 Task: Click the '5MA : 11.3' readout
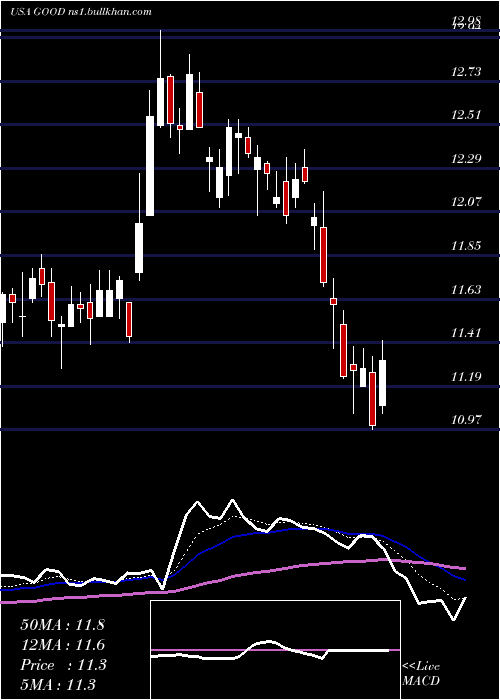pos(58,684)
